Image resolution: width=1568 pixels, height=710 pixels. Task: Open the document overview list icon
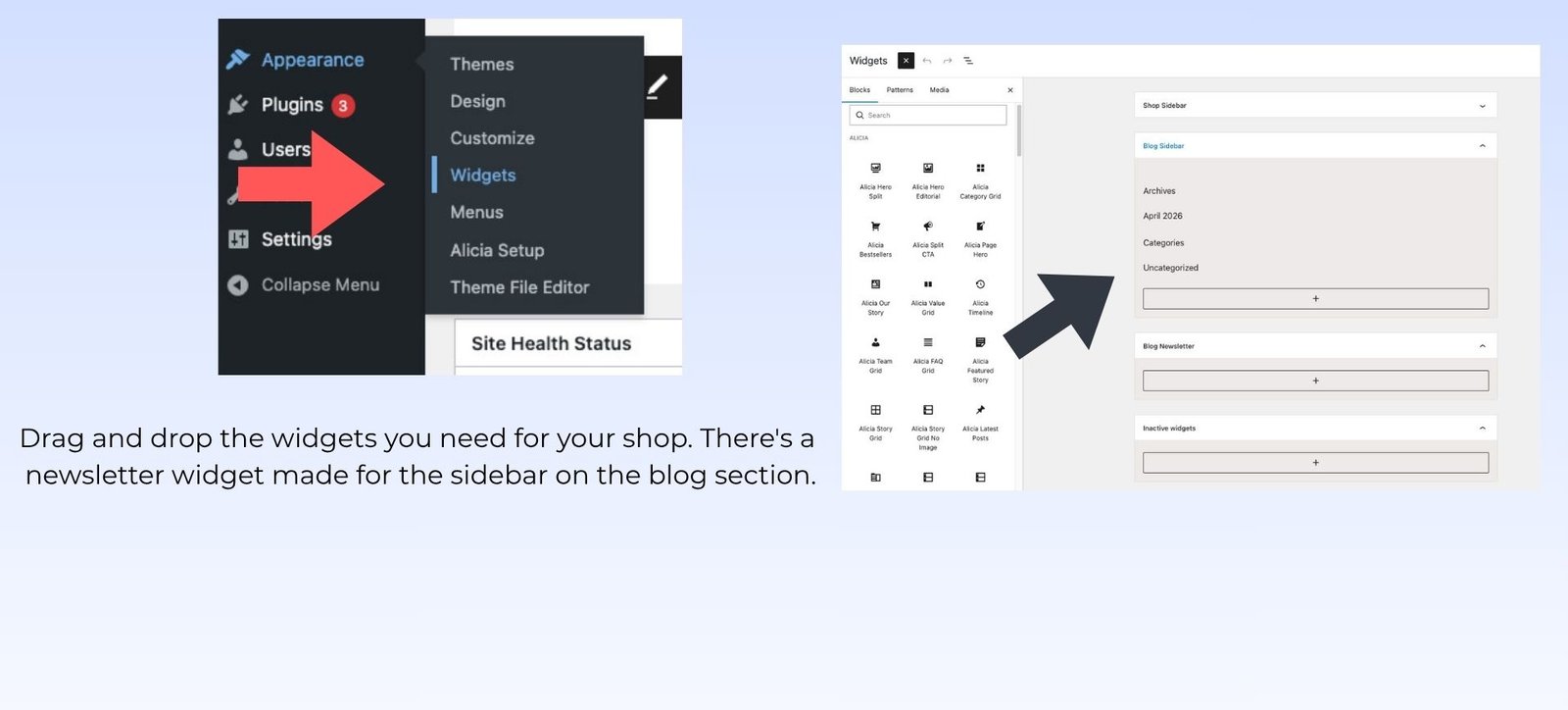click(968, 61)
